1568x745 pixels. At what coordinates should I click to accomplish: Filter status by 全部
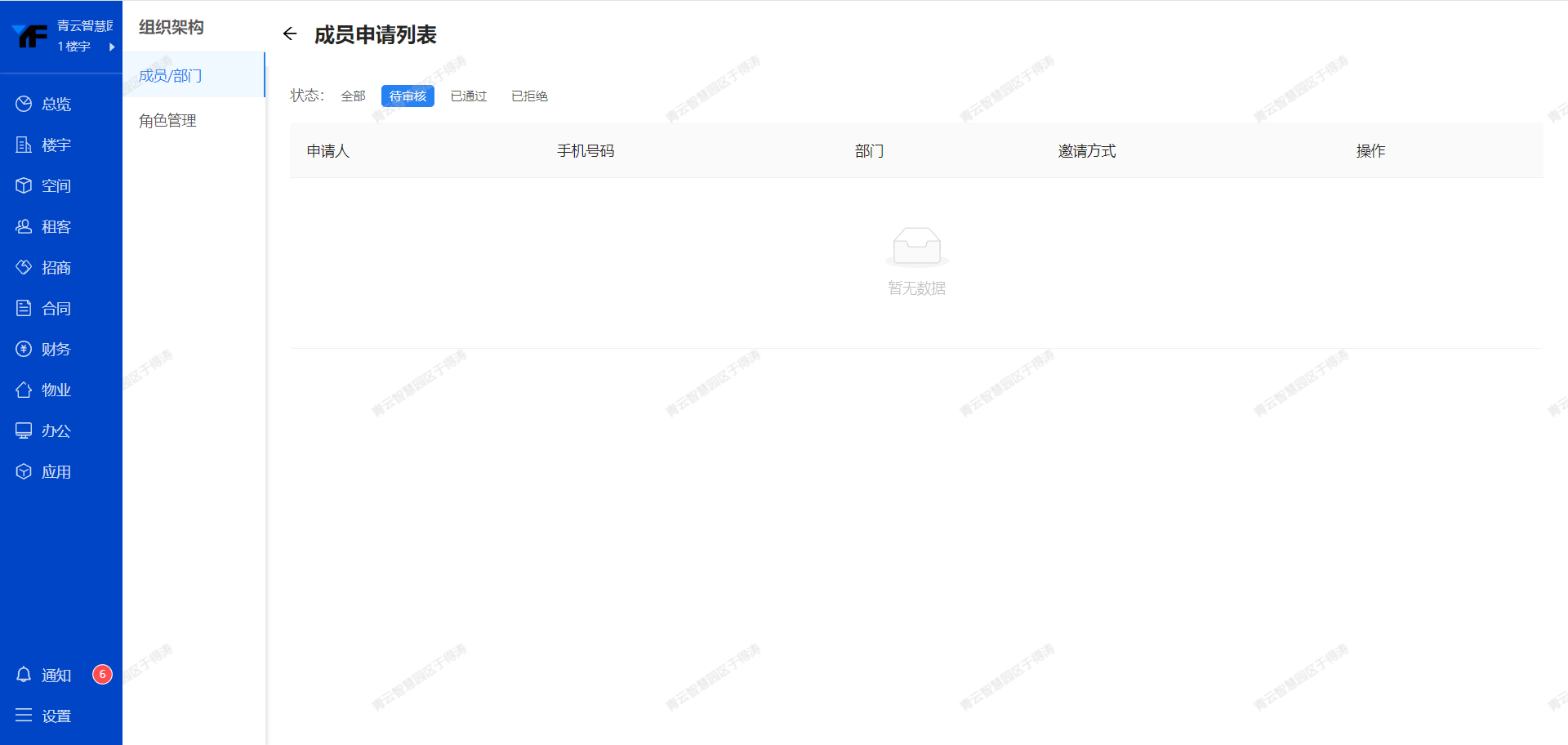353,96
